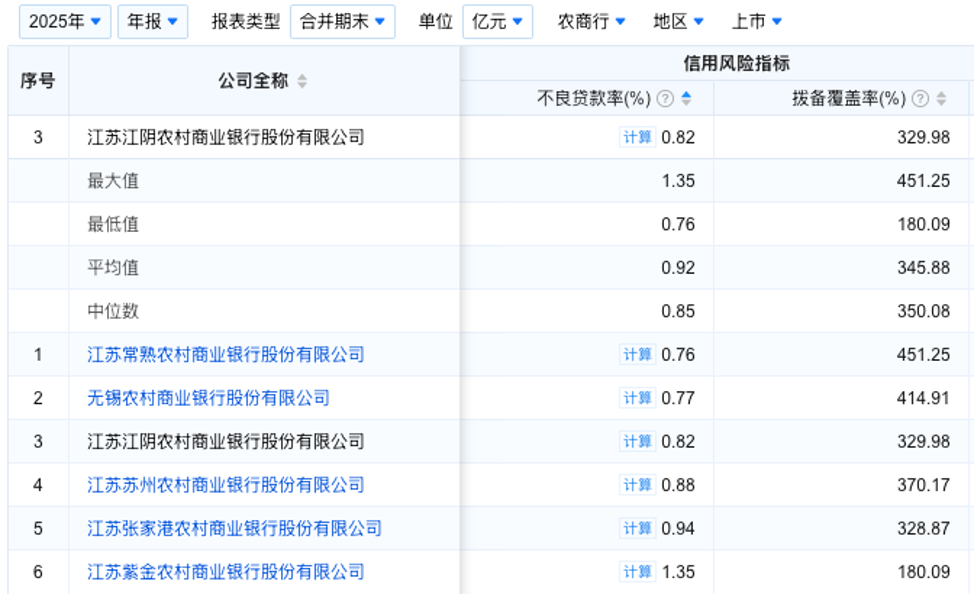974x594 pixels.
Task: Sort by 不良贷款率(%) sort arrows
Action: [686, 98]
